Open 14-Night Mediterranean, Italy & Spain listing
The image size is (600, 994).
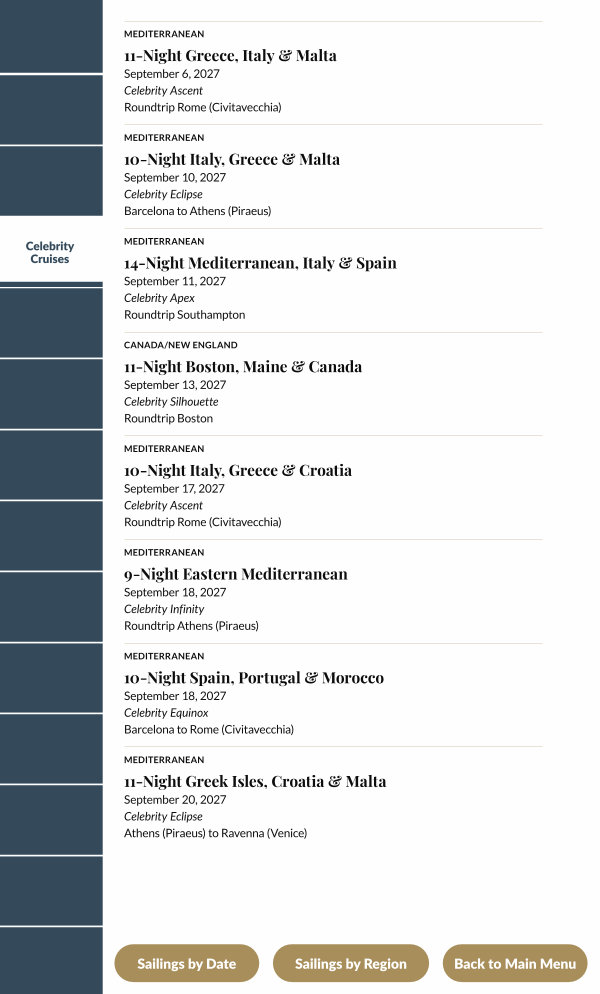click(260, 264)
